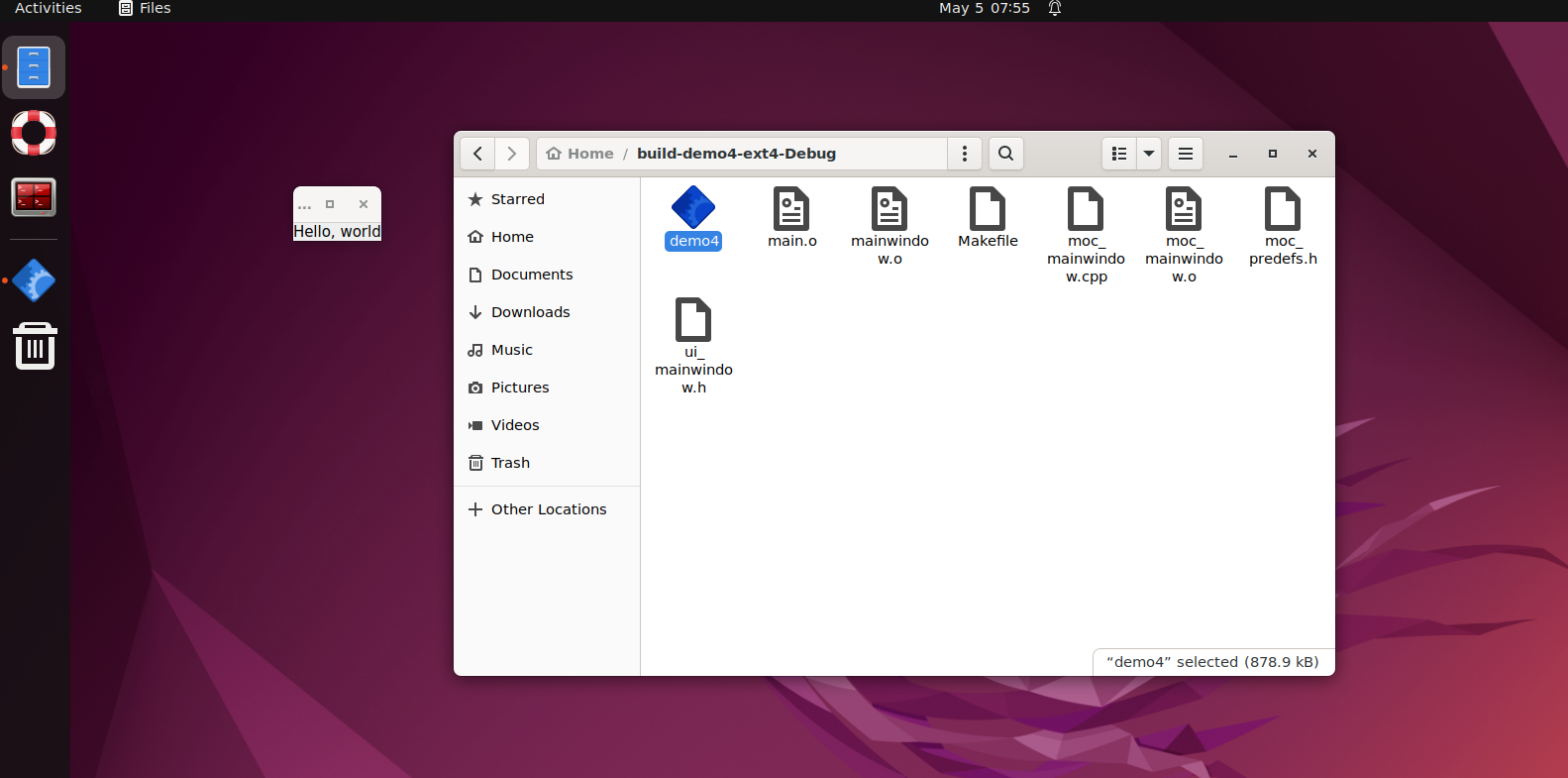Open Trash from the Ubuntu dock

tap(35, 346)
